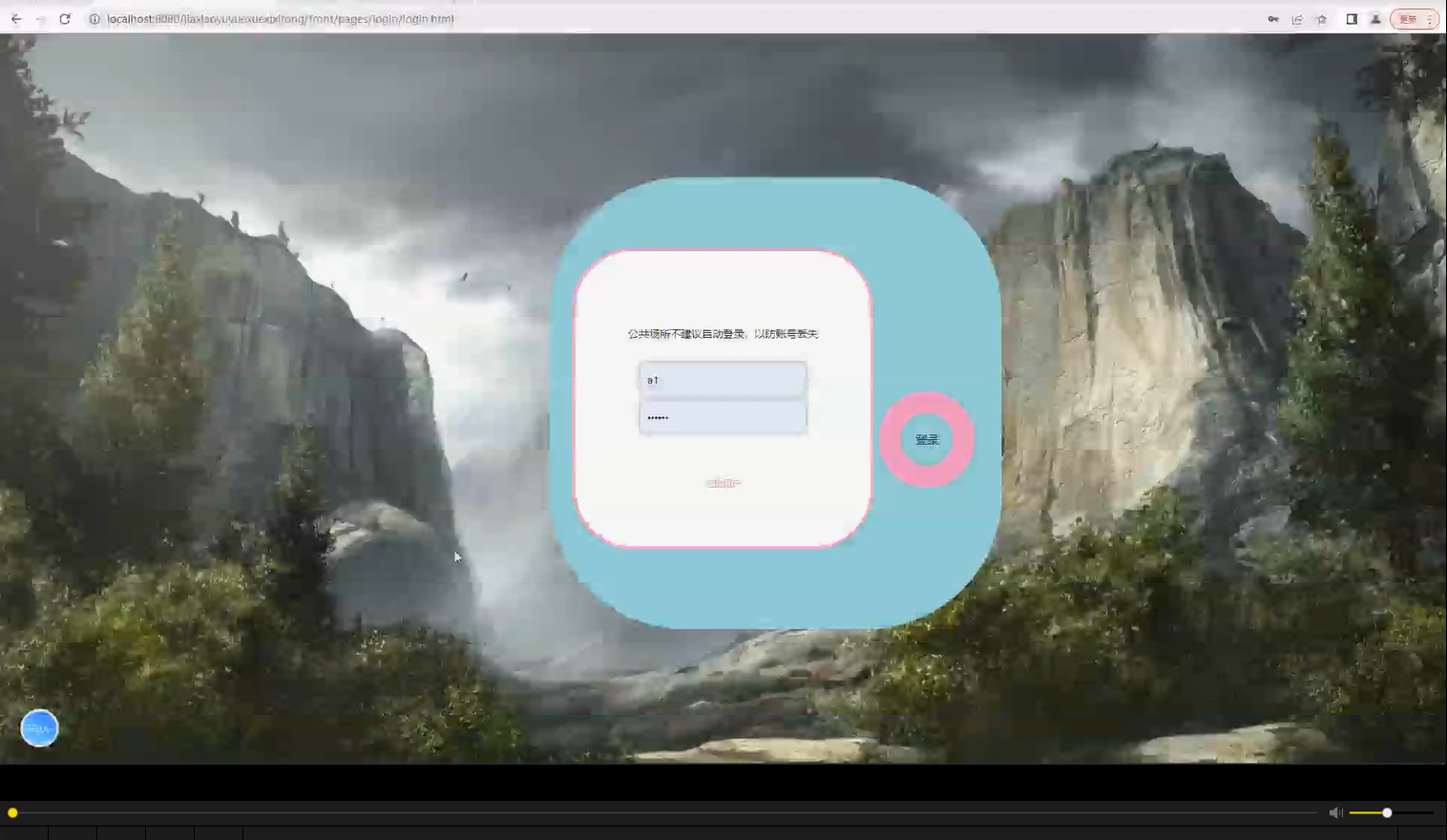Reload the page with the refresh icon
The height and width of the screenshot is (840, 1447).
pyautogui.click(x=65, y=19)
